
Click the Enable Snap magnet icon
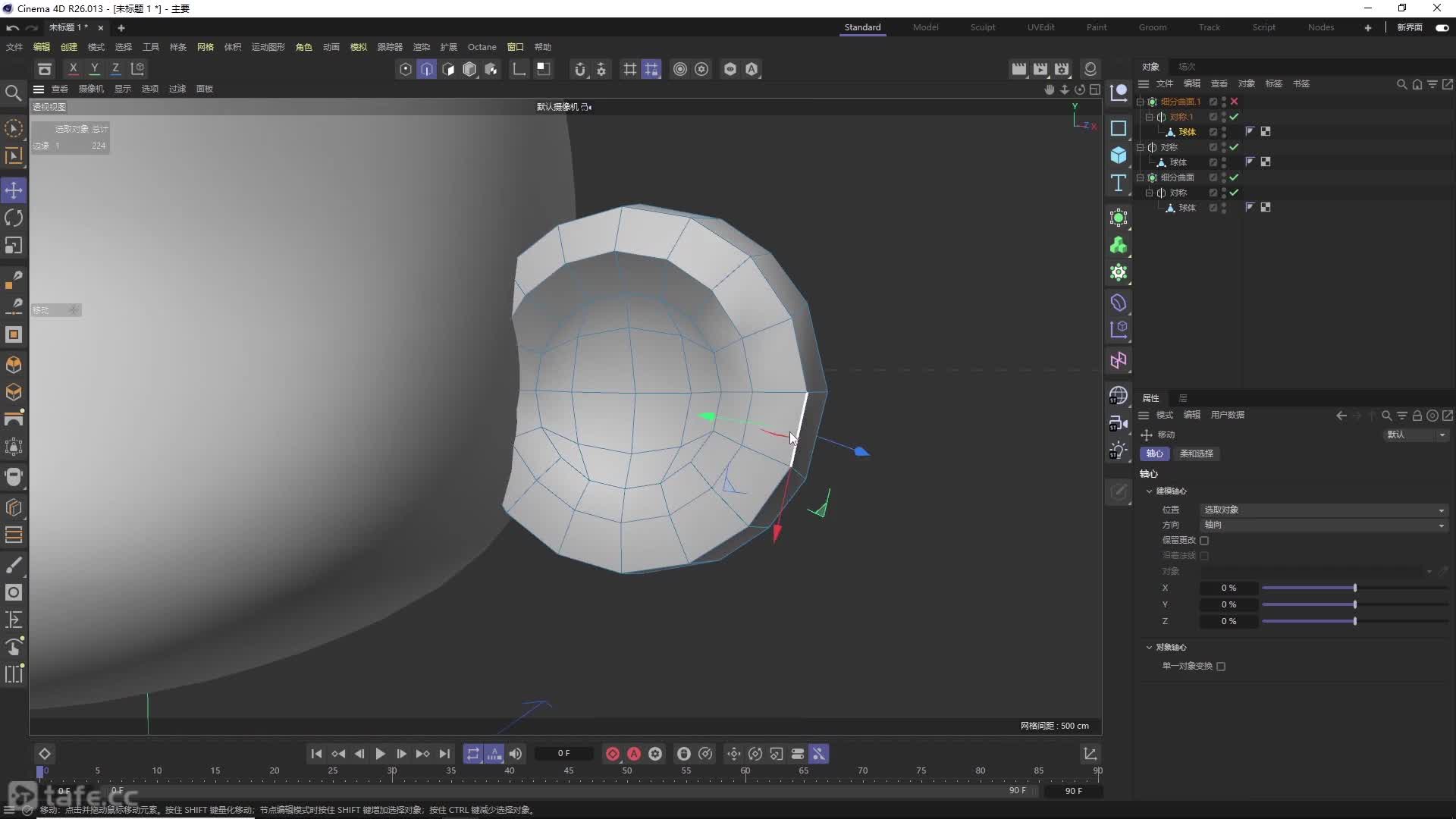coord(580,70)
